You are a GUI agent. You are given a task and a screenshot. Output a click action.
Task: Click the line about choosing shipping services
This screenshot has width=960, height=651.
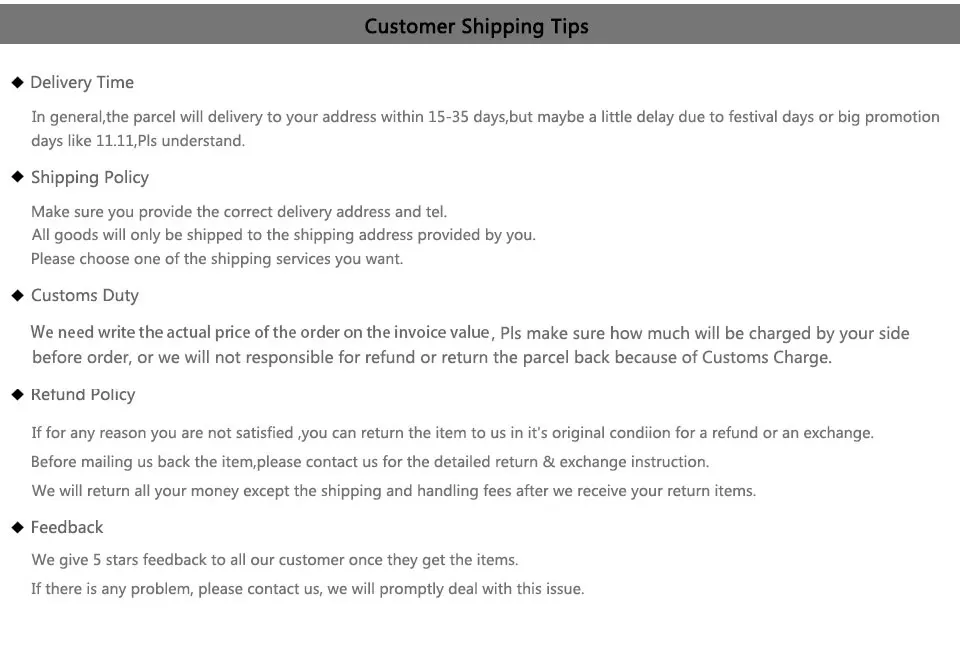217,259
